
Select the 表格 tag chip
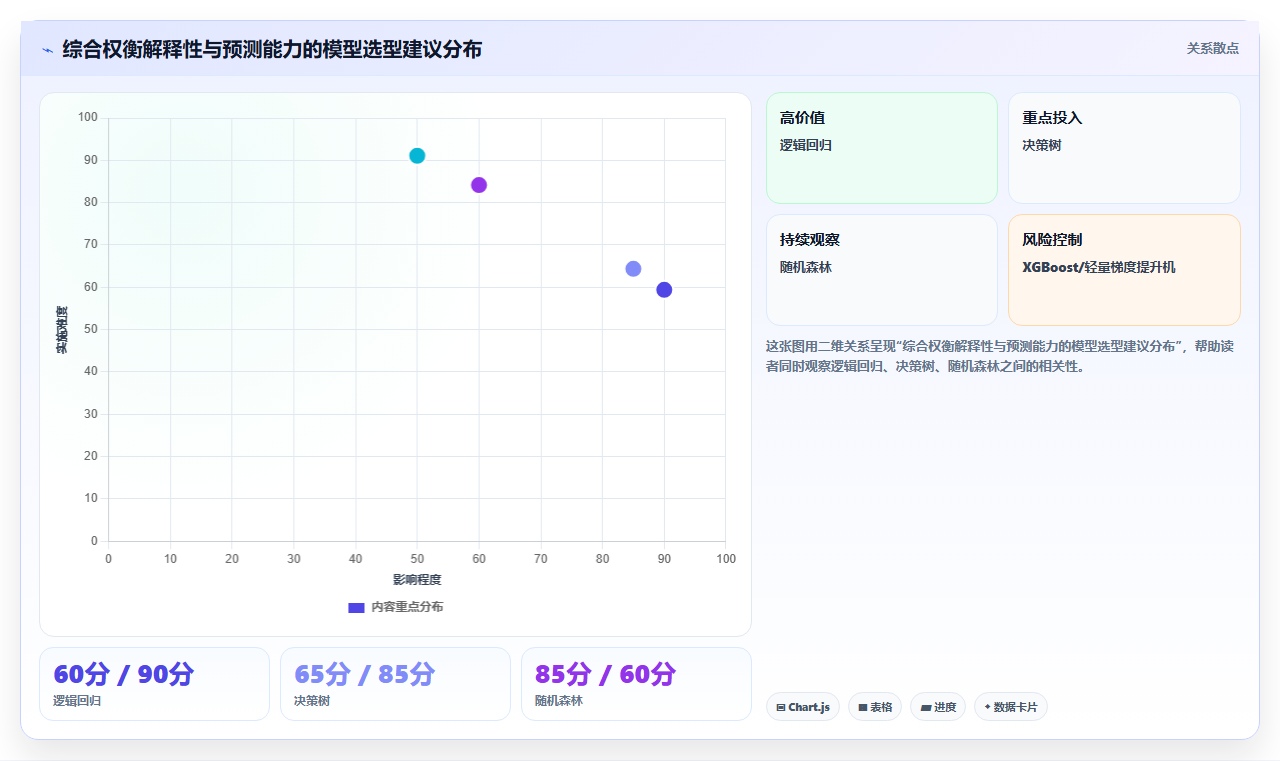pyautogui.click(x=875, y=707)
